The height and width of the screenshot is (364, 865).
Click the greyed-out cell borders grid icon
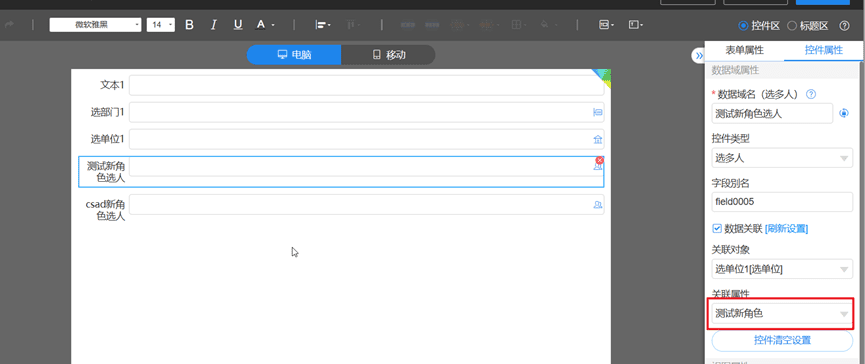click(x=517, y=25)
